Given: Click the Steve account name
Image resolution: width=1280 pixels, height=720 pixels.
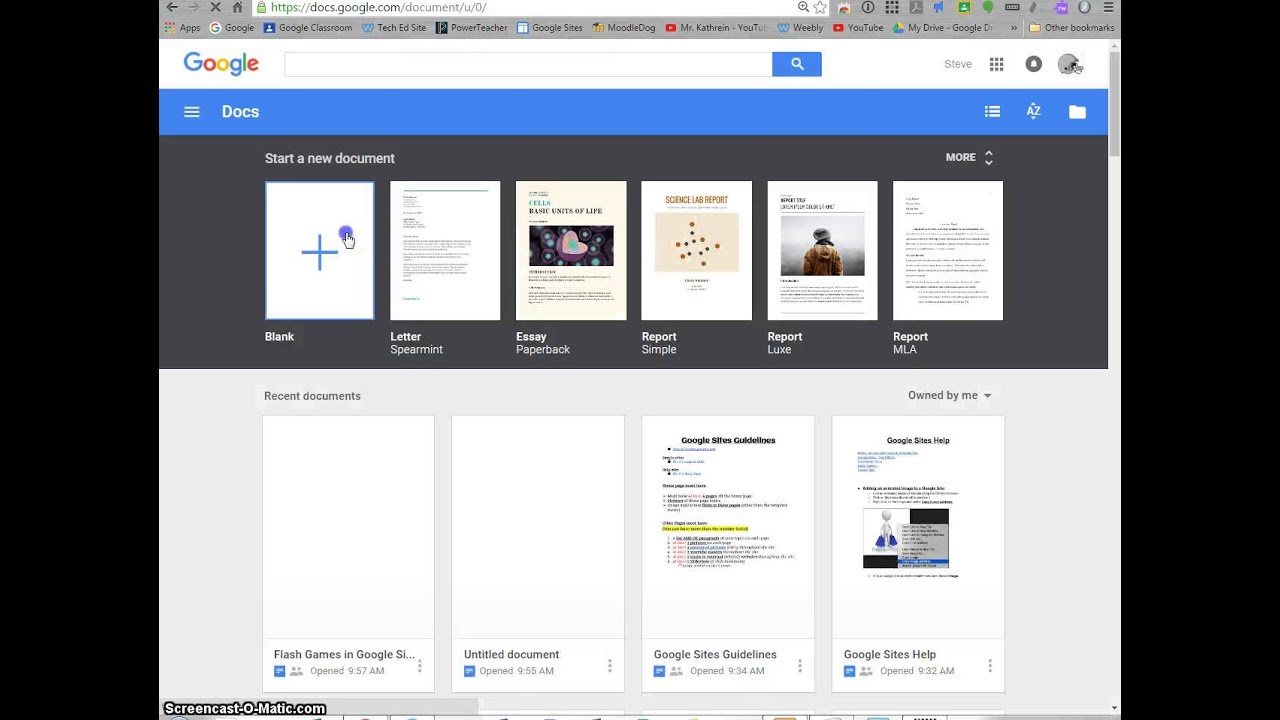Looking at the screenshot, I should (x=958, y=64).
